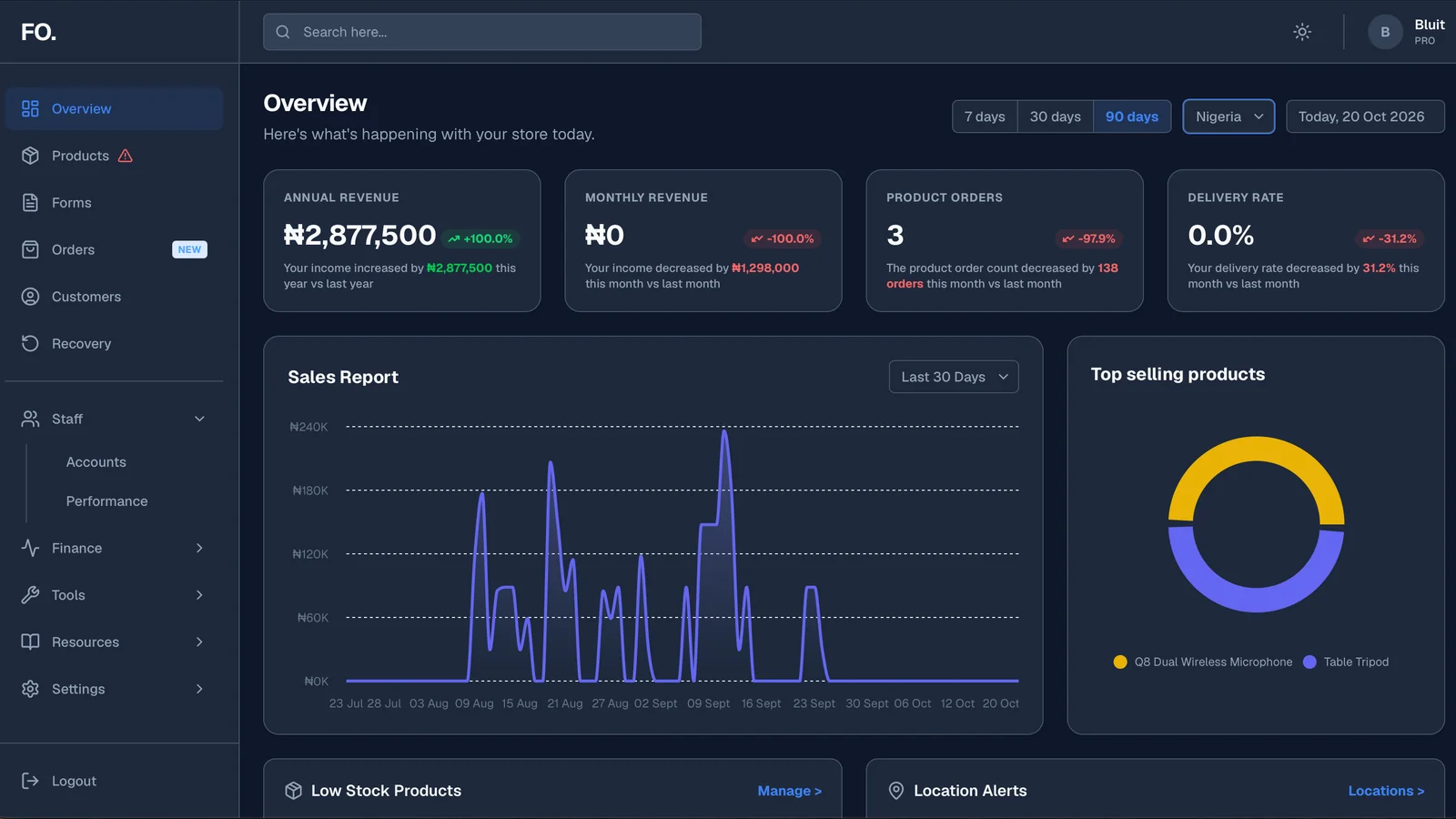Expand the Finance menu chevron
This screenshot has width=1456, height=819.
click(199, 548)
